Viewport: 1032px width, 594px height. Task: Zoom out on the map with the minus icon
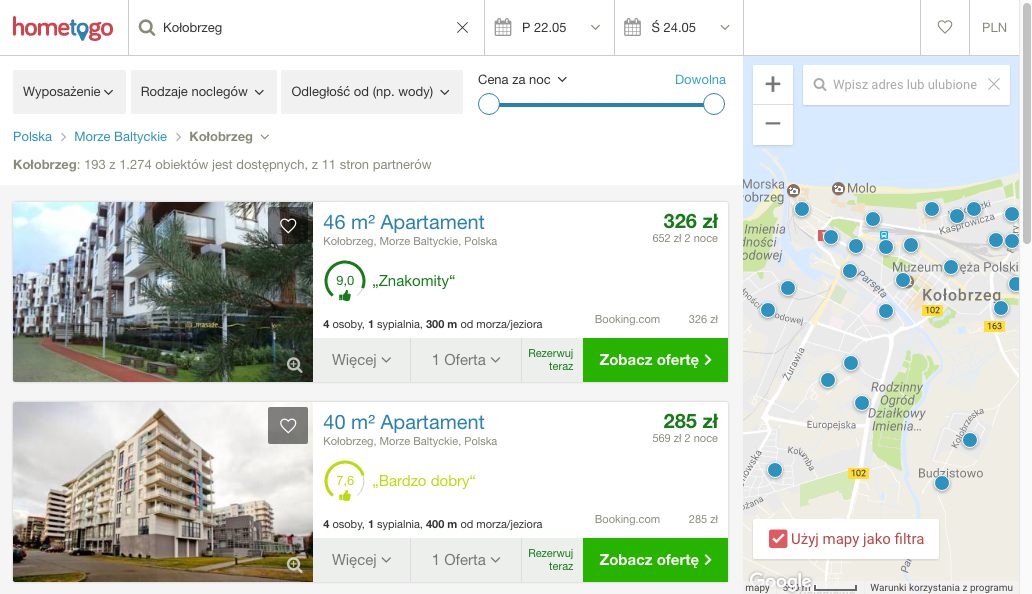tap(772, 124)
